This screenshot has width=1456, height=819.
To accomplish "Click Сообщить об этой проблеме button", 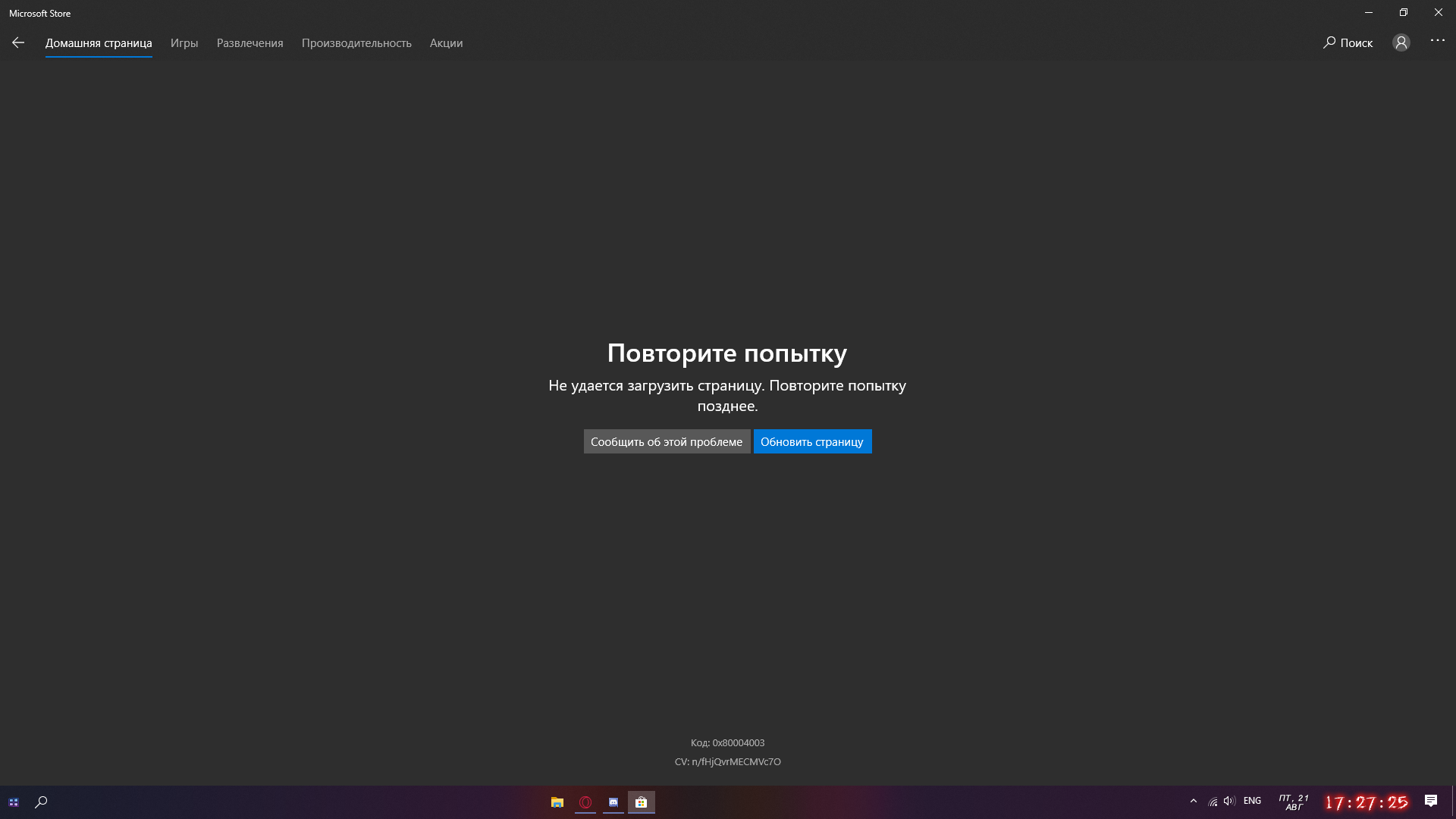I will point(667,441).
